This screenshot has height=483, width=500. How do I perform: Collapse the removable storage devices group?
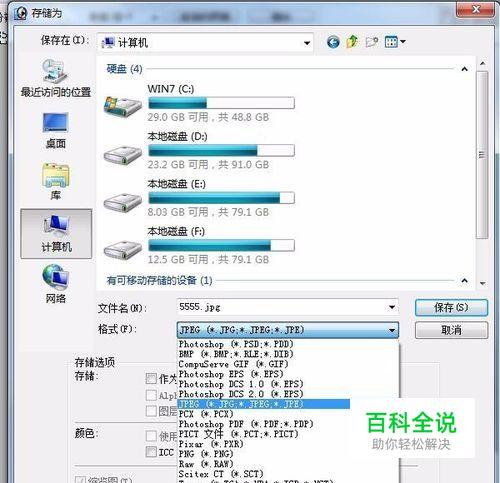(x=464, y=281)
